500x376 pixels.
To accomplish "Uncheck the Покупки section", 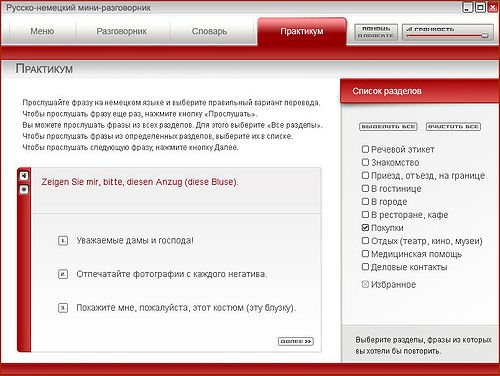I will 365,227.
